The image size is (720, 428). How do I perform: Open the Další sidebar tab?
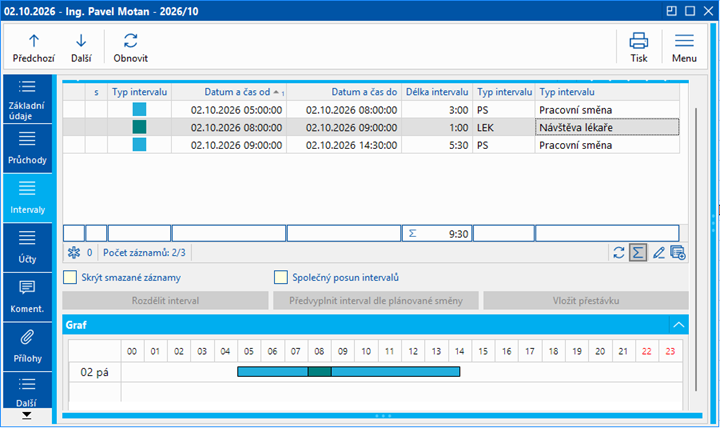27,390
